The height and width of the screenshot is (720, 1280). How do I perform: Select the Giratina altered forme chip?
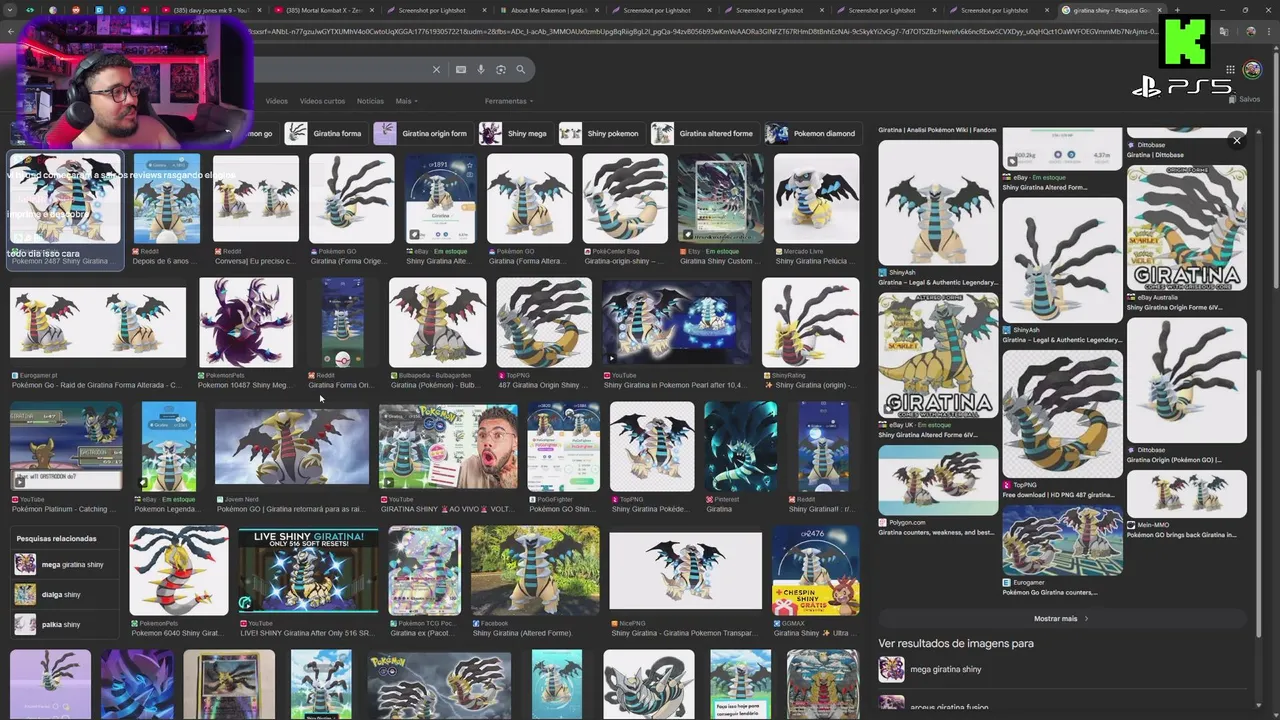[704, 133]
